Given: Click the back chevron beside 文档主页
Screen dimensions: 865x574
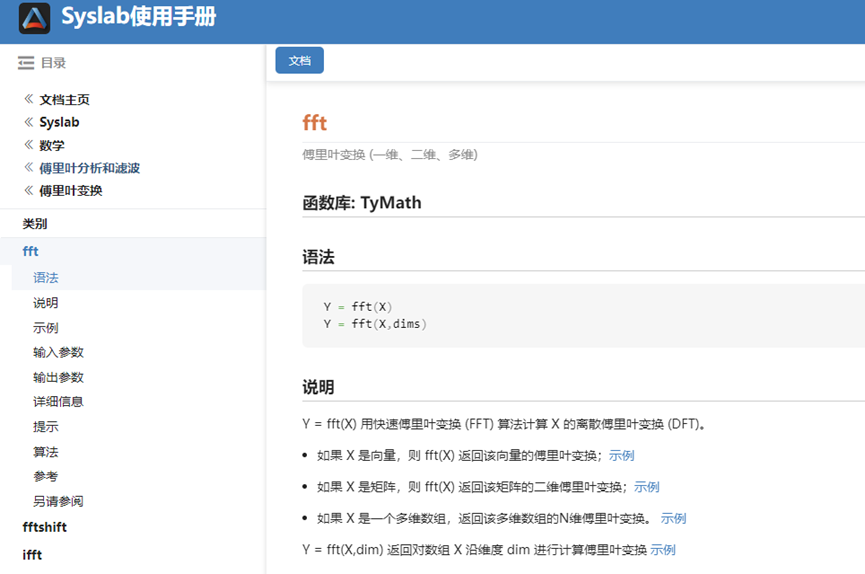Looking at the screenshot, I should [x=29, y=99].
